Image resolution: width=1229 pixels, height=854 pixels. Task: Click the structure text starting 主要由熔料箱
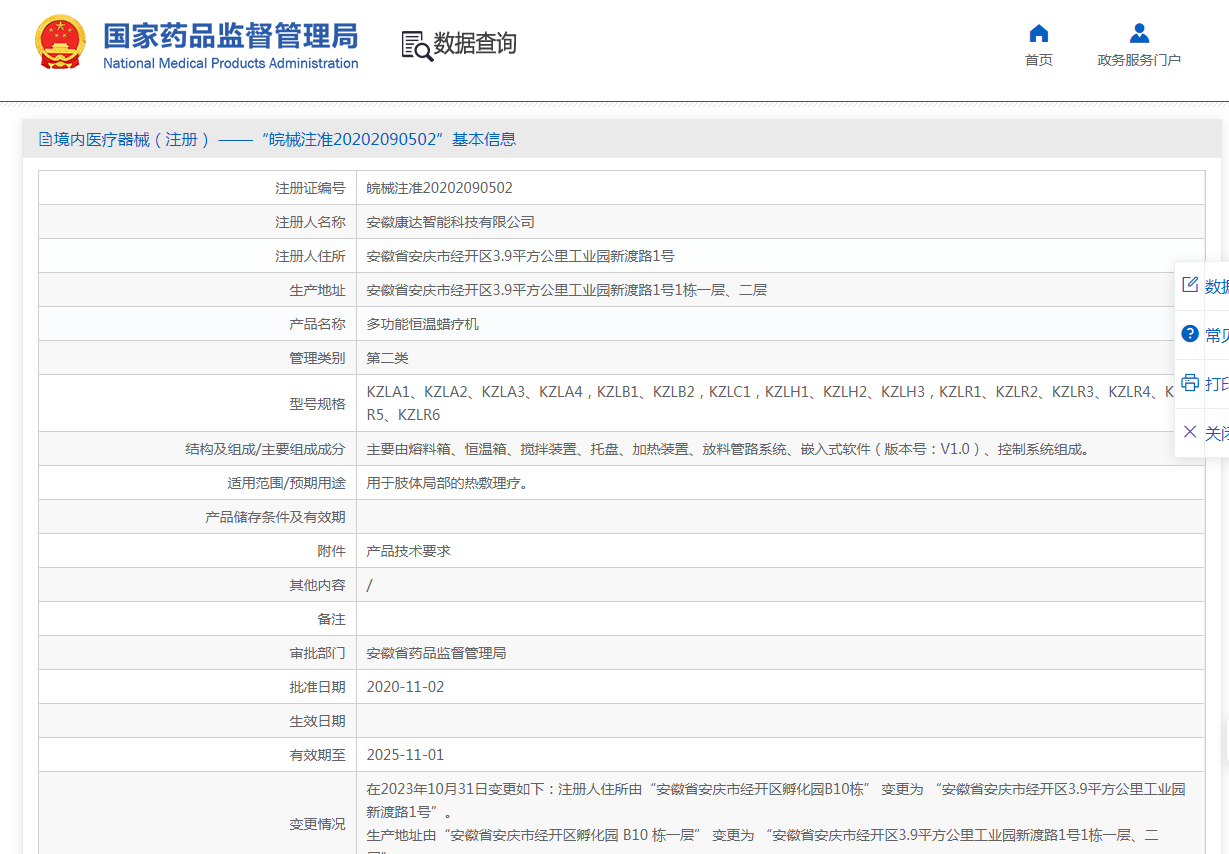pyautogui.click(x=729, y=449)
